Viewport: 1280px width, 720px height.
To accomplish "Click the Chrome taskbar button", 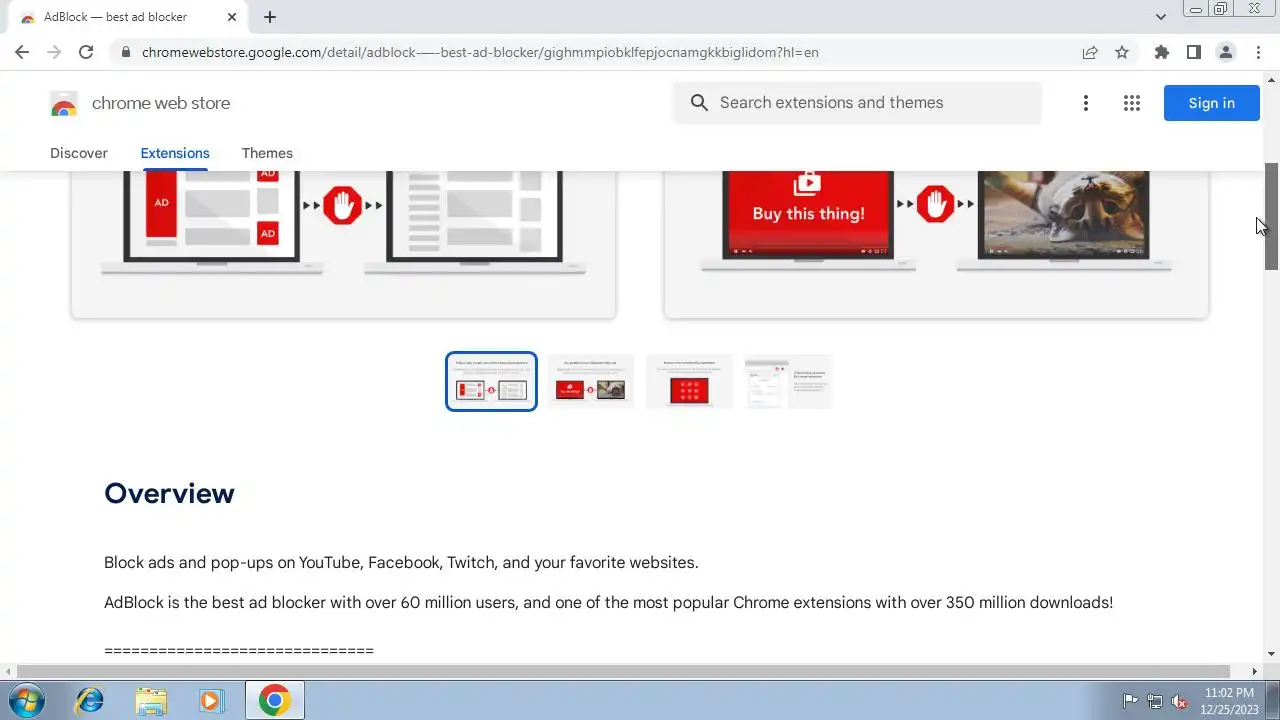I will tap(275, 700).
